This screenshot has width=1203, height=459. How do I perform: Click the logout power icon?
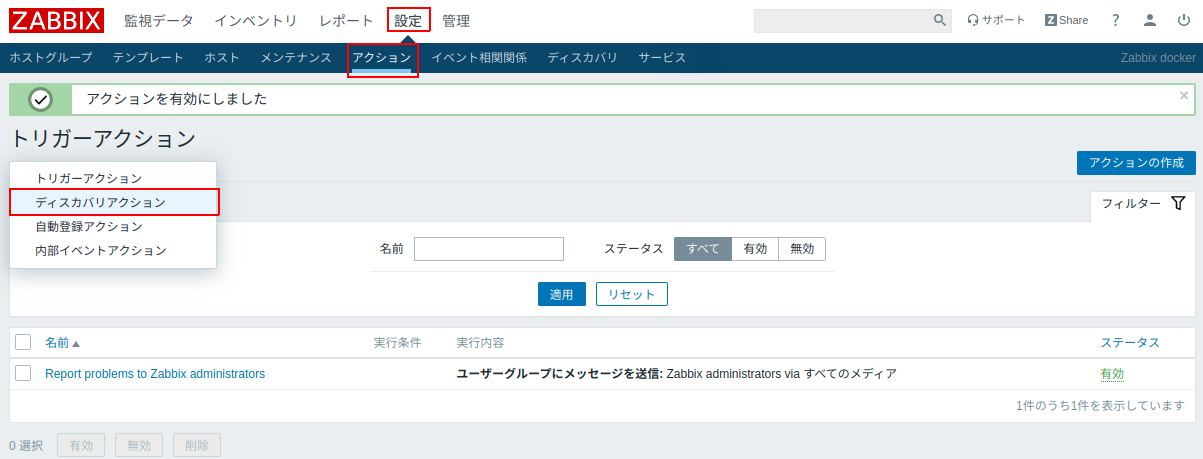[1183, 20]
